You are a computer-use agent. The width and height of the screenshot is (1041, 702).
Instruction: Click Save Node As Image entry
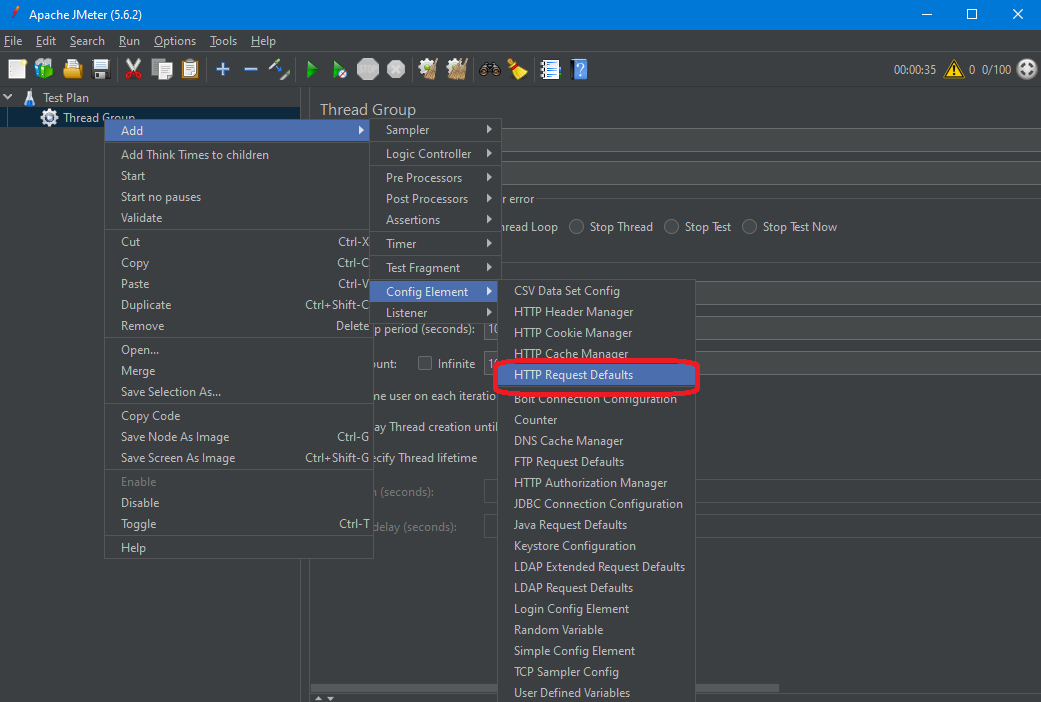tap(175, 437)
